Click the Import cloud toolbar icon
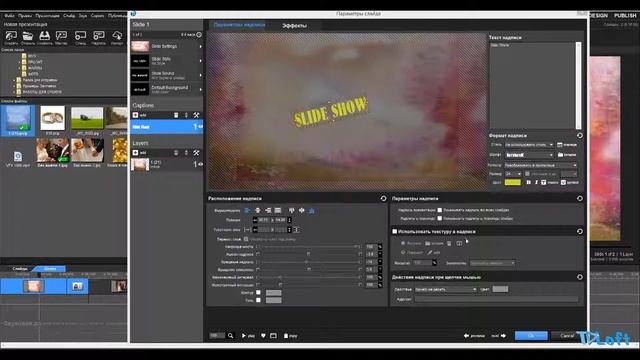The image size is (640, 360). (x=117, y=36)
